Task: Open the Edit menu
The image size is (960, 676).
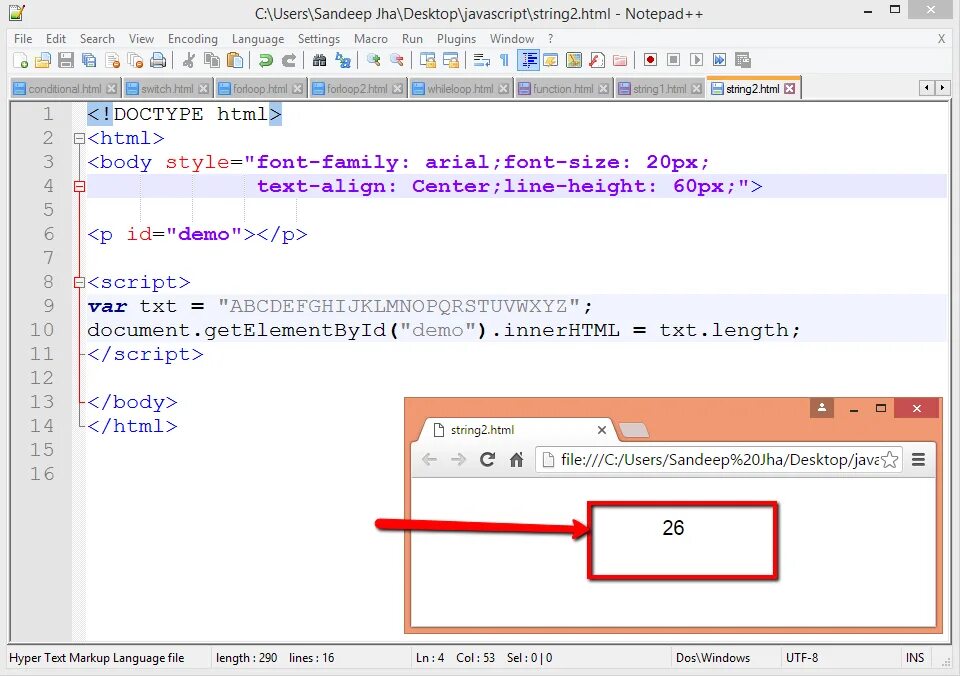Action: [56, 39]
